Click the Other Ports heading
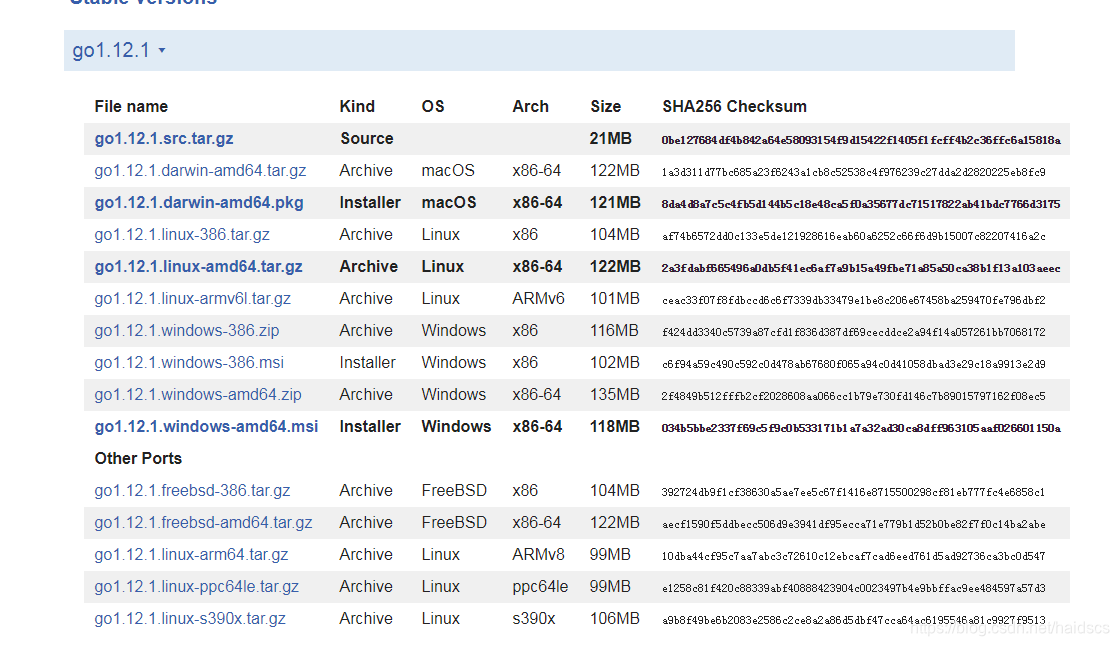Image resolution: width=1119 pixels, height=646 pixels. [138, 458]
